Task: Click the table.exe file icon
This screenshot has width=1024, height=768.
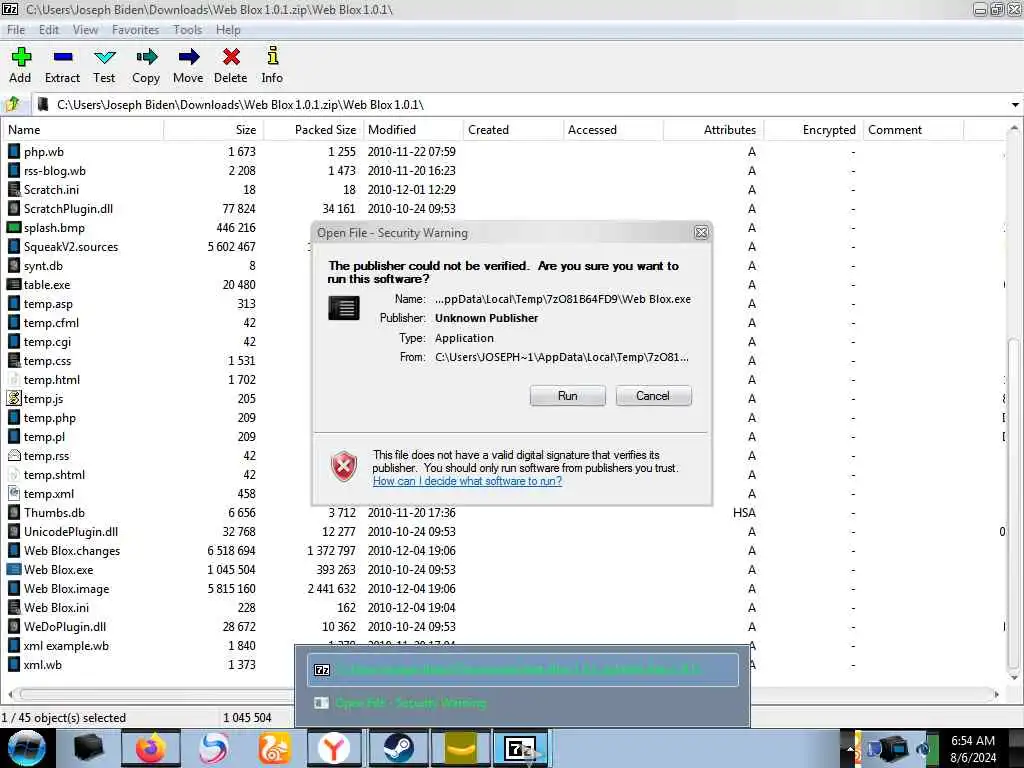Action: pyautogui.click(x=14, y=284)
